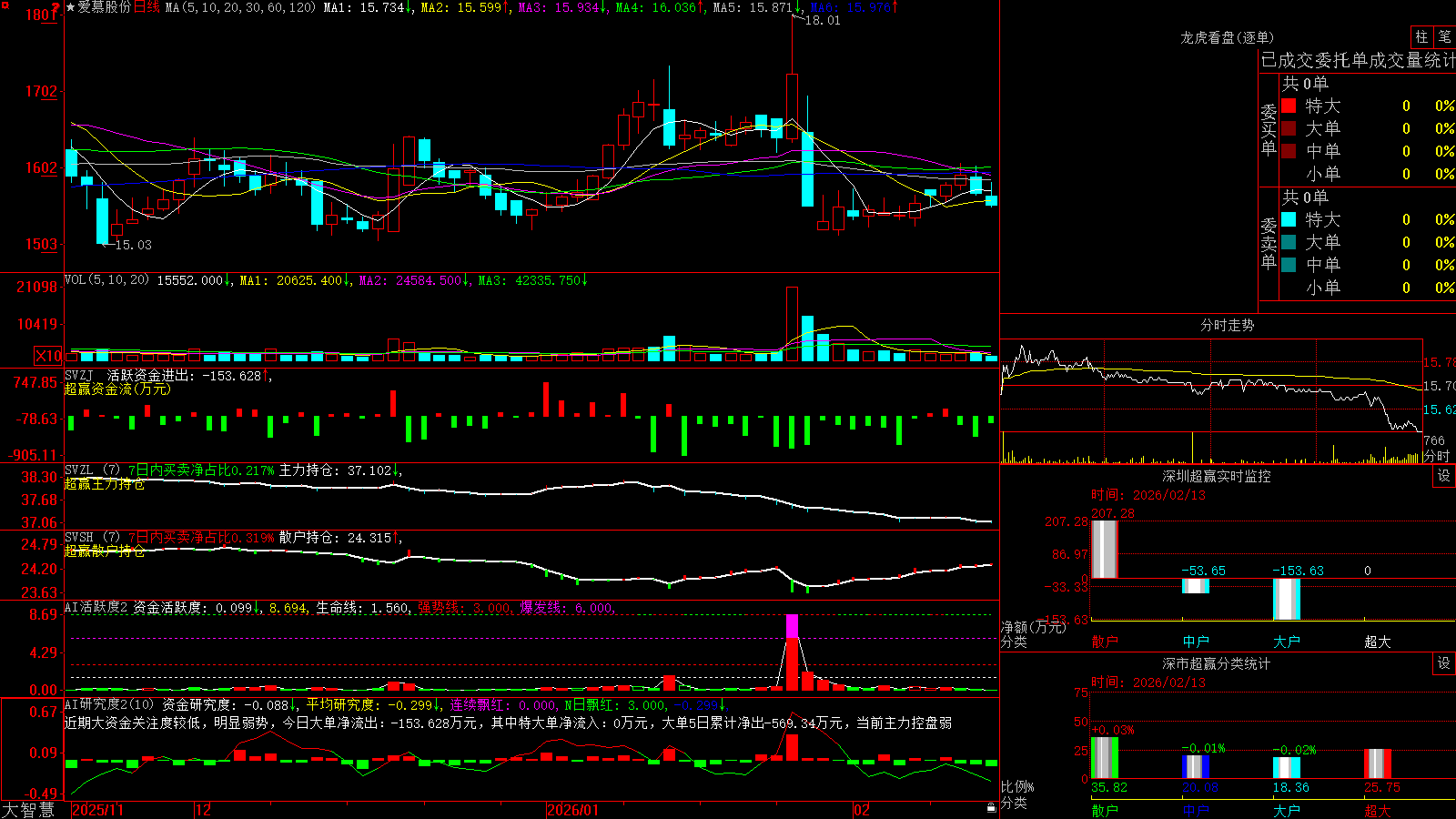Click the 委买单 section label
This screenshot has height=819, width=1456.
point(1269,130)
